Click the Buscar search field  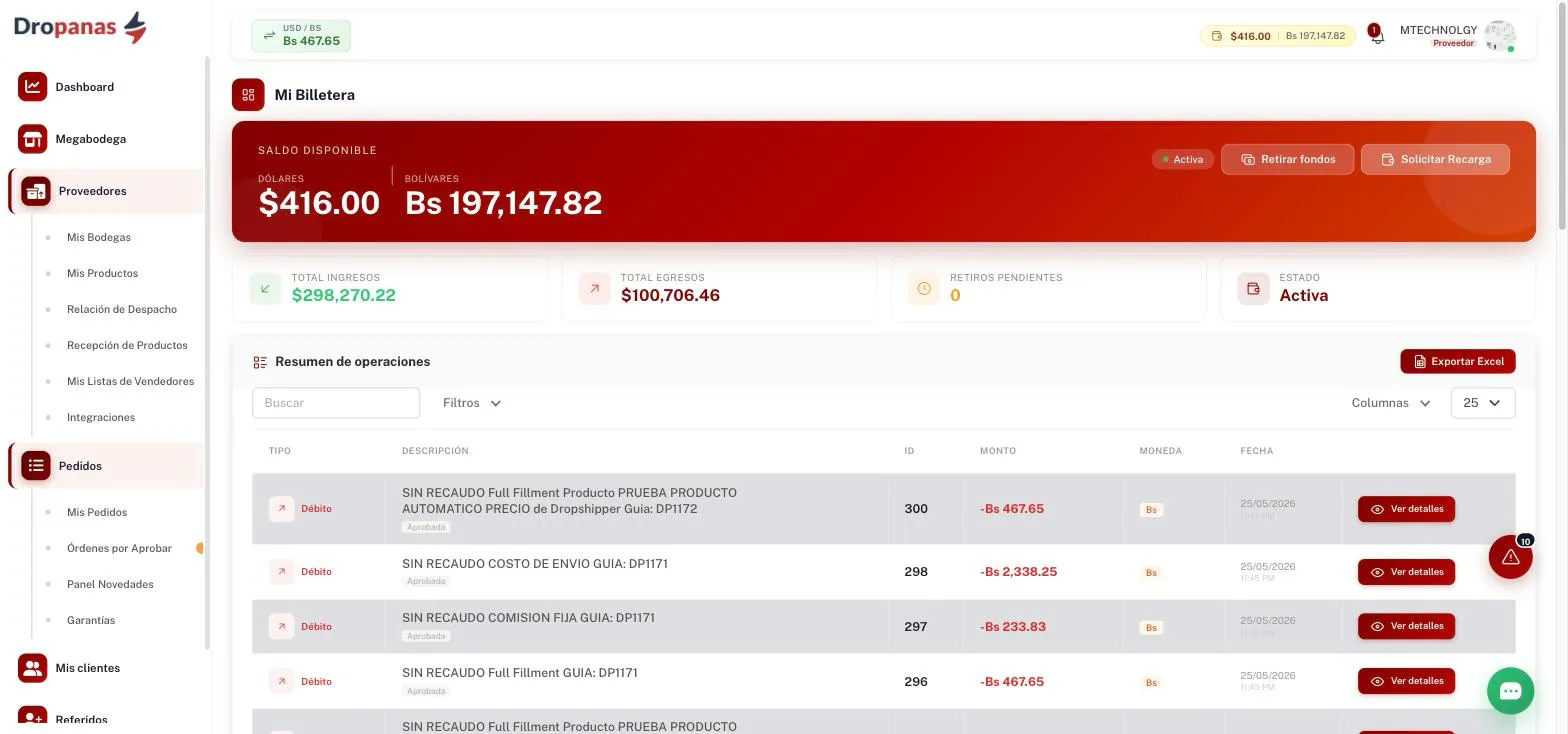pos(336,403)
